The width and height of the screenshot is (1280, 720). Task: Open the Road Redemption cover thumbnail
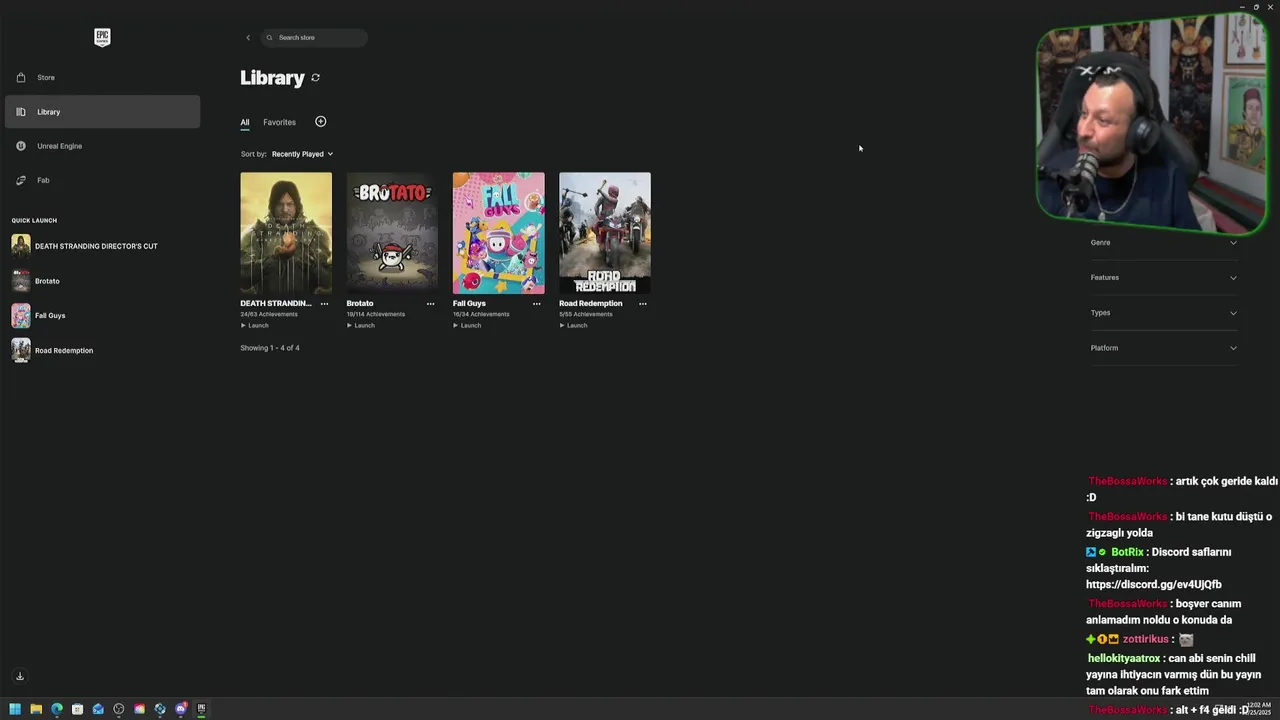pos(605,233)
